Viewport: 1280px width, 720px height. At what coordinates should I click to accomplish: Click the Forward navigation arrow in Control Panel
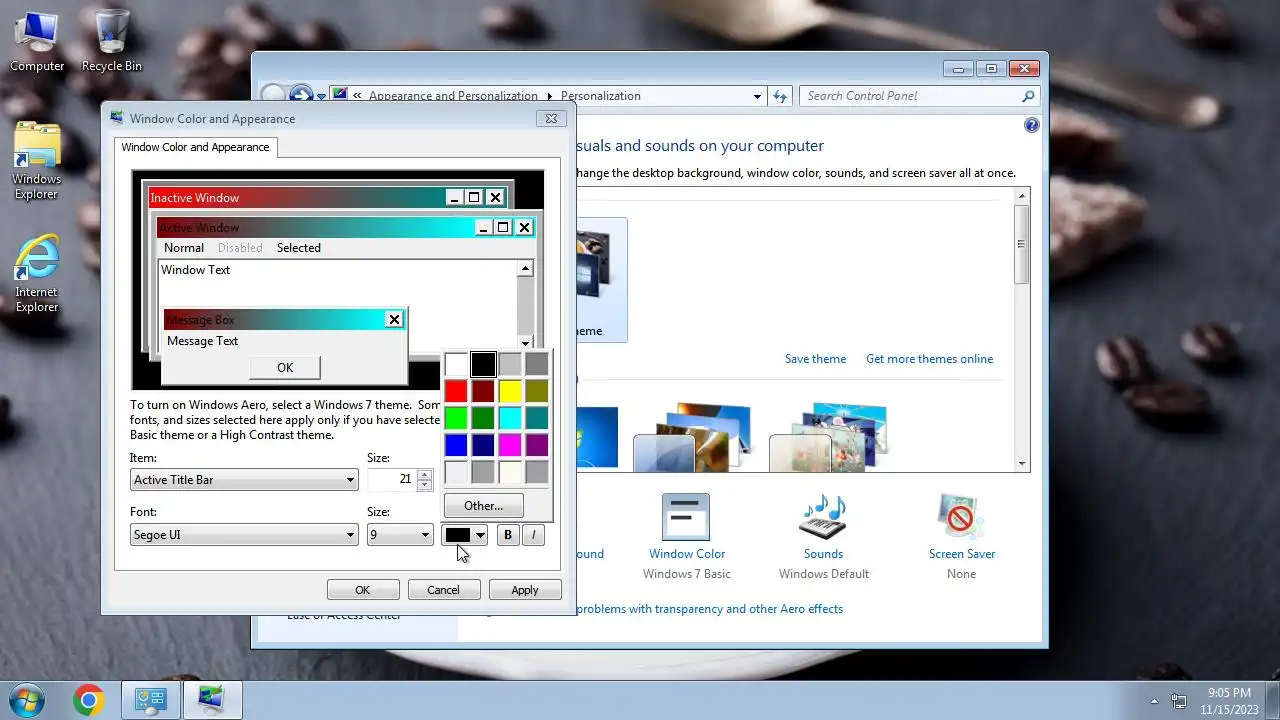click(x=301, y=96)
